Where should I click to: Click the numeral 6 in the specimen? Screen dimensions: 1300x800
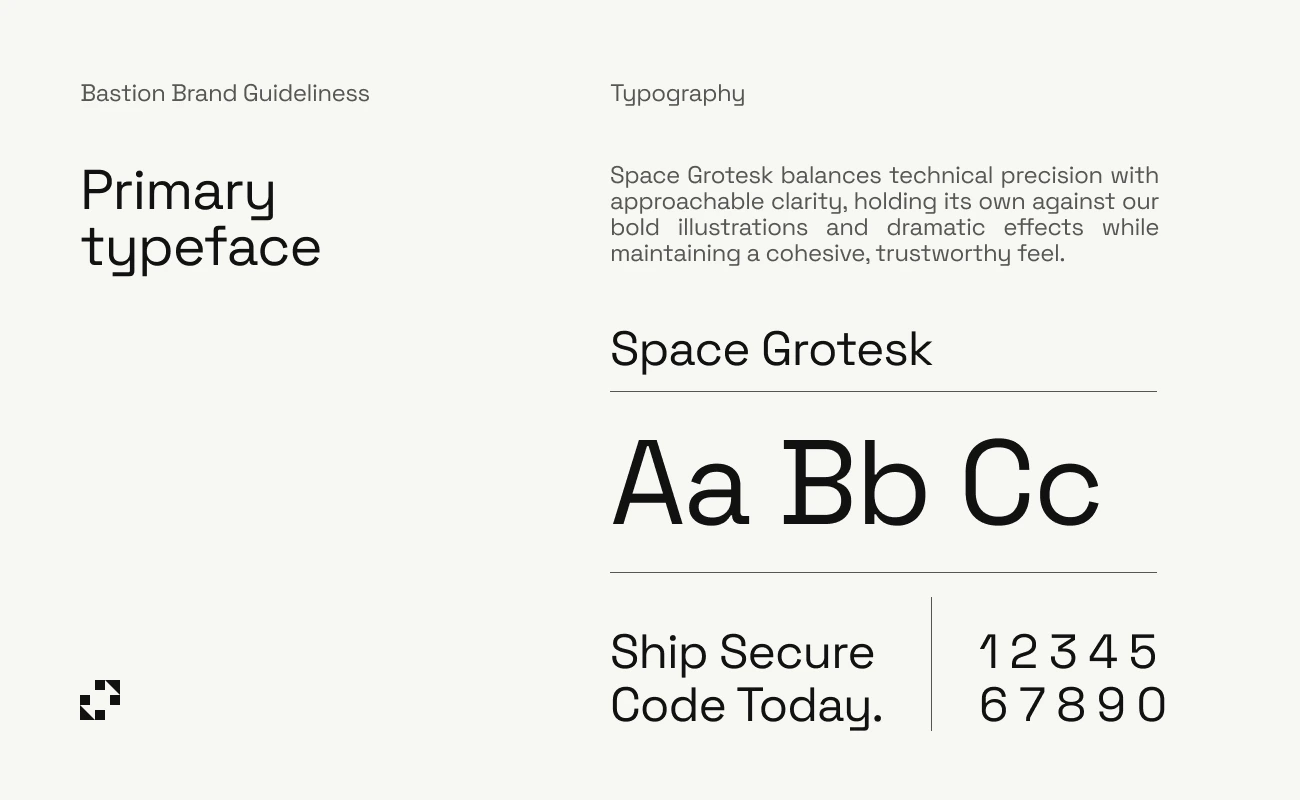click(x=992, y=705)
